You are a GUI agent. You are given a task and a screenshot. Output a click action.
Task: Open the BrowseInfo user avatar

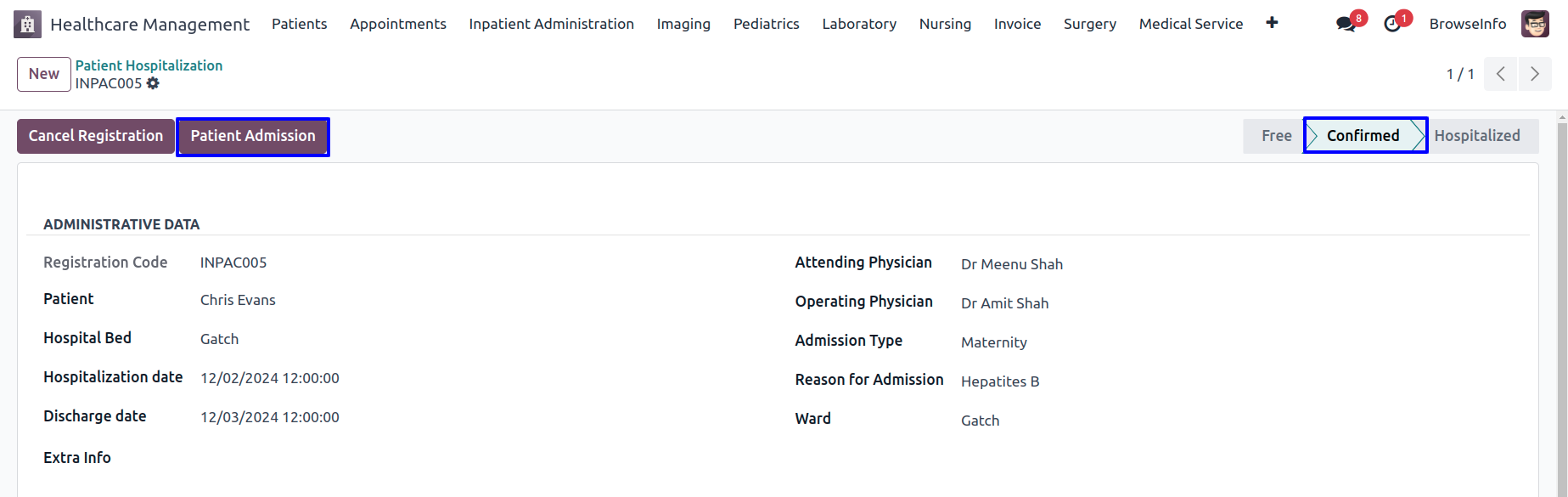click(x=1535, y=24)
